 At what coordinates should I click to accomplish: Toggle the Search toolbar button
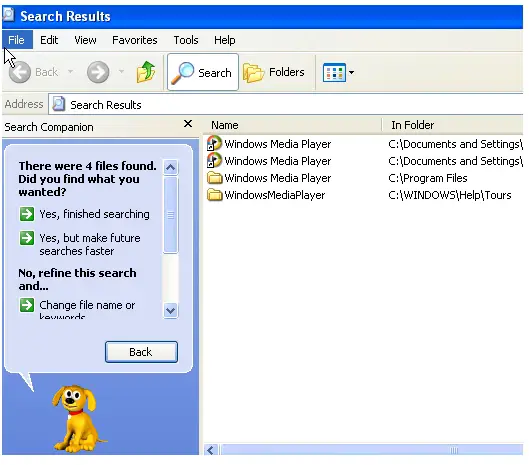click(203, 72)
